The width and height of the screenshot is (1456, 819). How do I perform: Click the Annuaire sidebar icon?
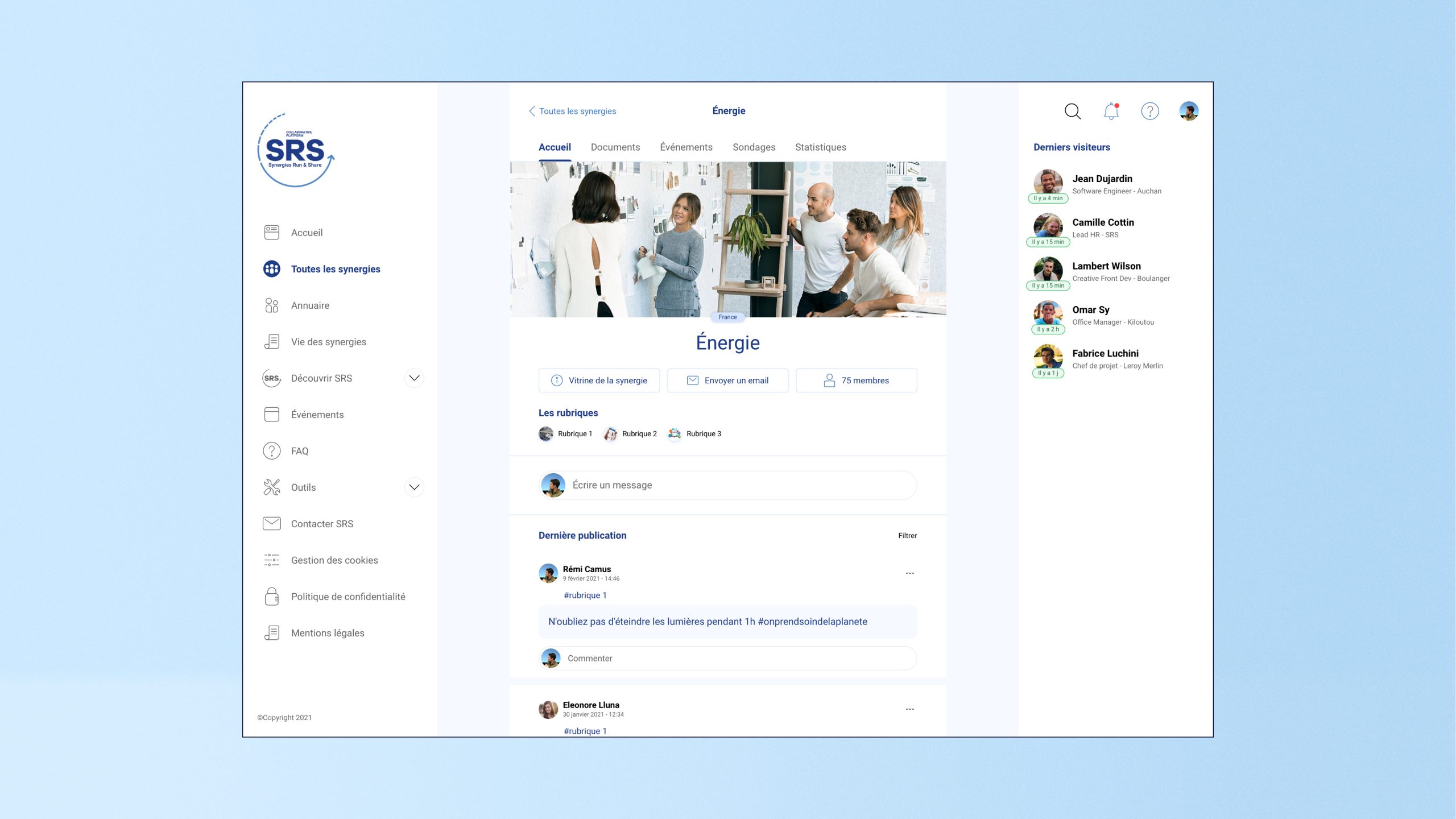click(271, 305)
